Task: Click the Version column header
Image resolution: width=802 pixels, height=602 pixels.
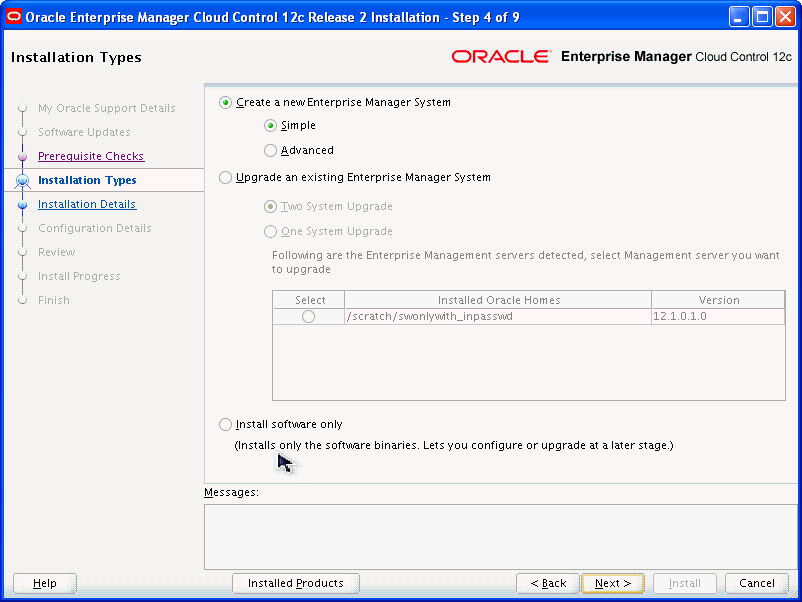Action: tap(718, 300)
